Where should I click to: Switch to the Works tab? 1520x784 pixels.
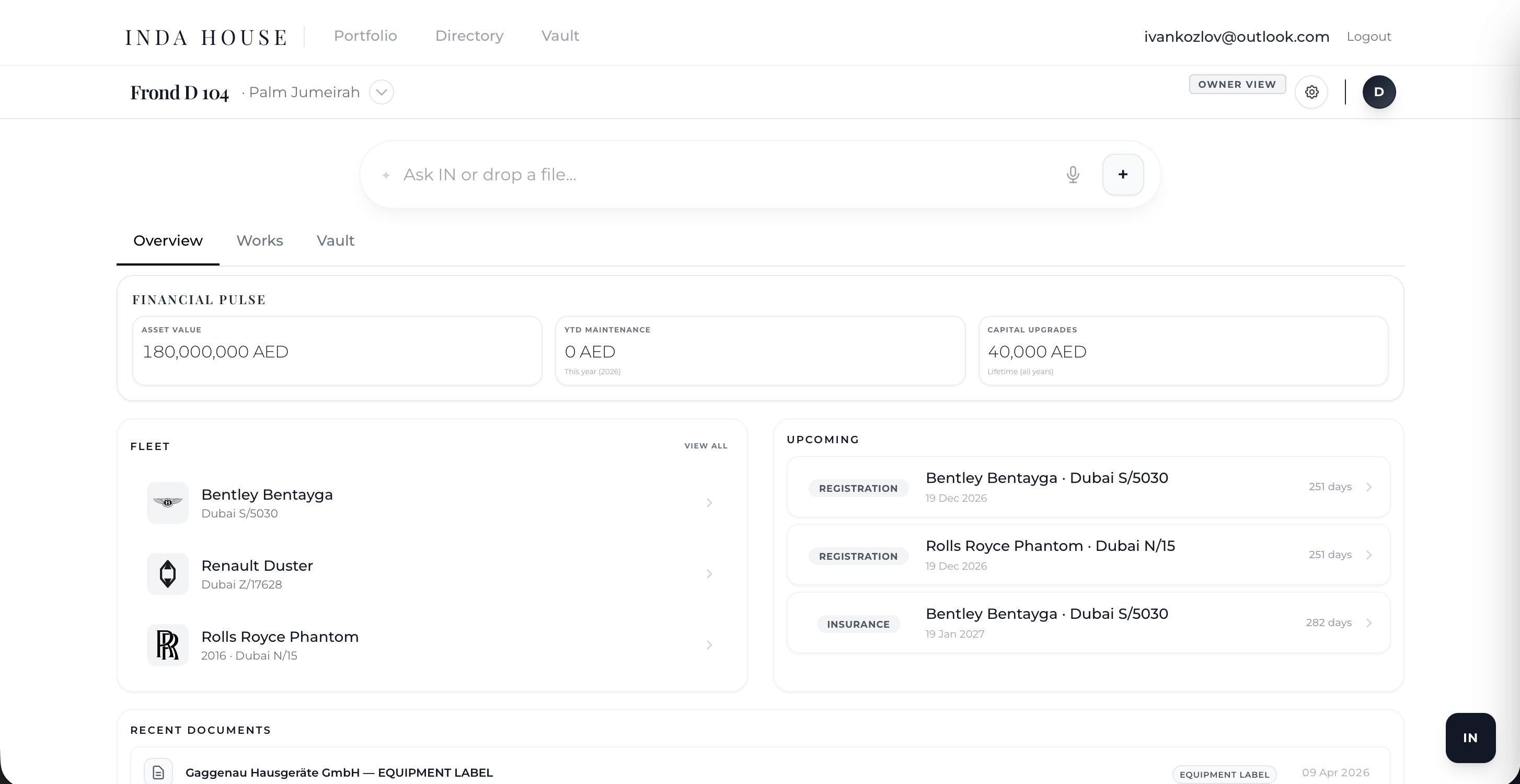(260, 240)
